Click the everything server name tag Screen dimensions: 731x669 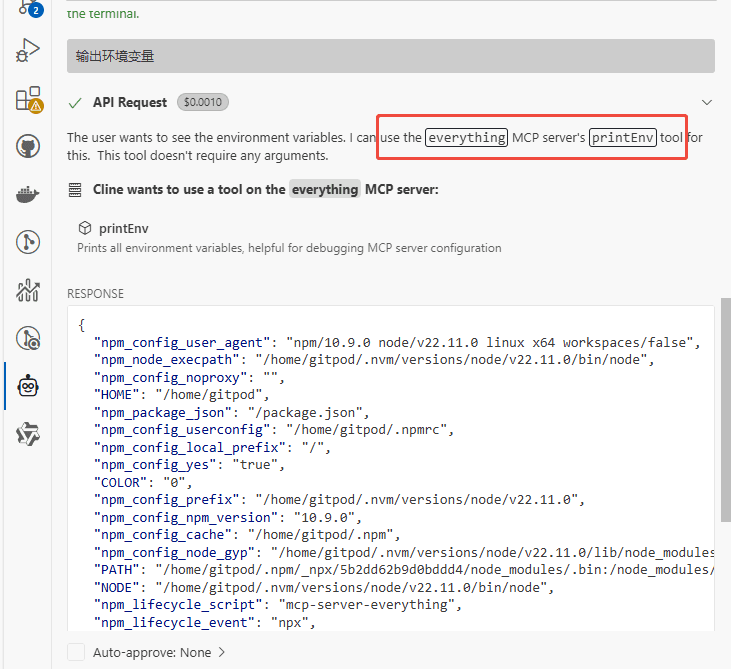pyautogui.click(x=324, y=189)
